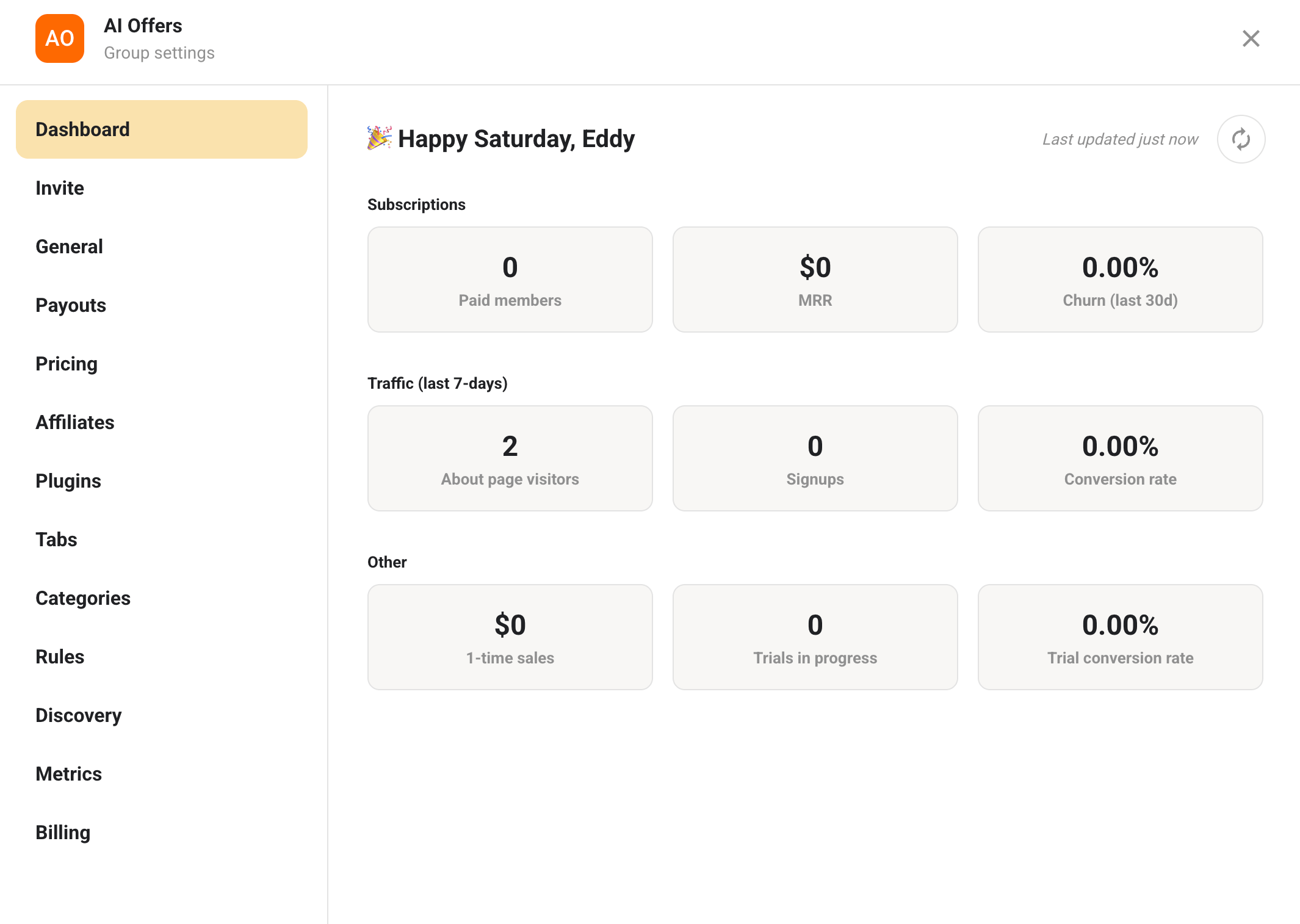Switch to Plugins settings
Image resolution: width=1300 pixels, height=924 pixels.
(68, 481)
